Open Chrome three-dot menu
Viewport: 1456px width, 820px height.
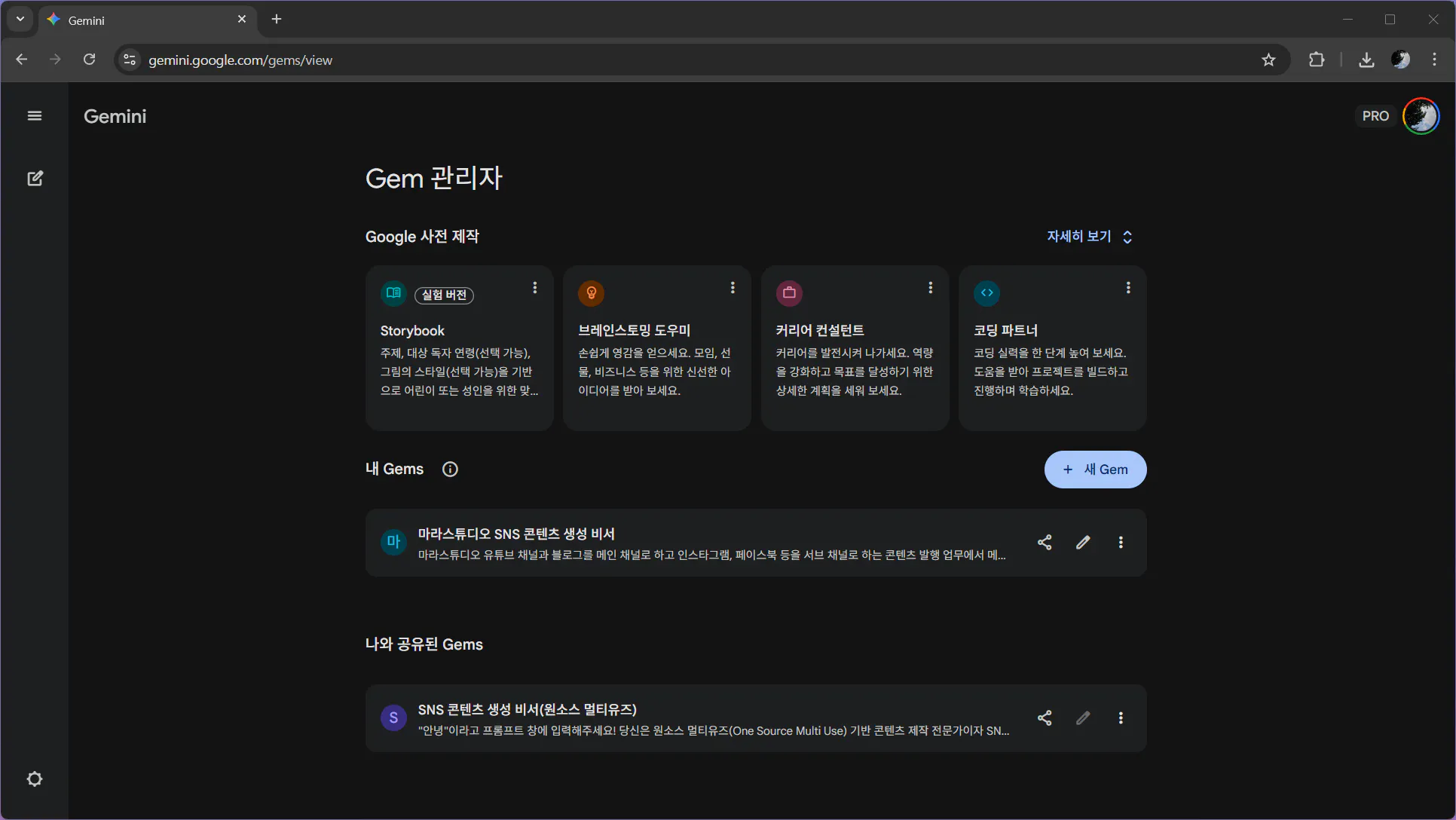(x=1434, y=60)
